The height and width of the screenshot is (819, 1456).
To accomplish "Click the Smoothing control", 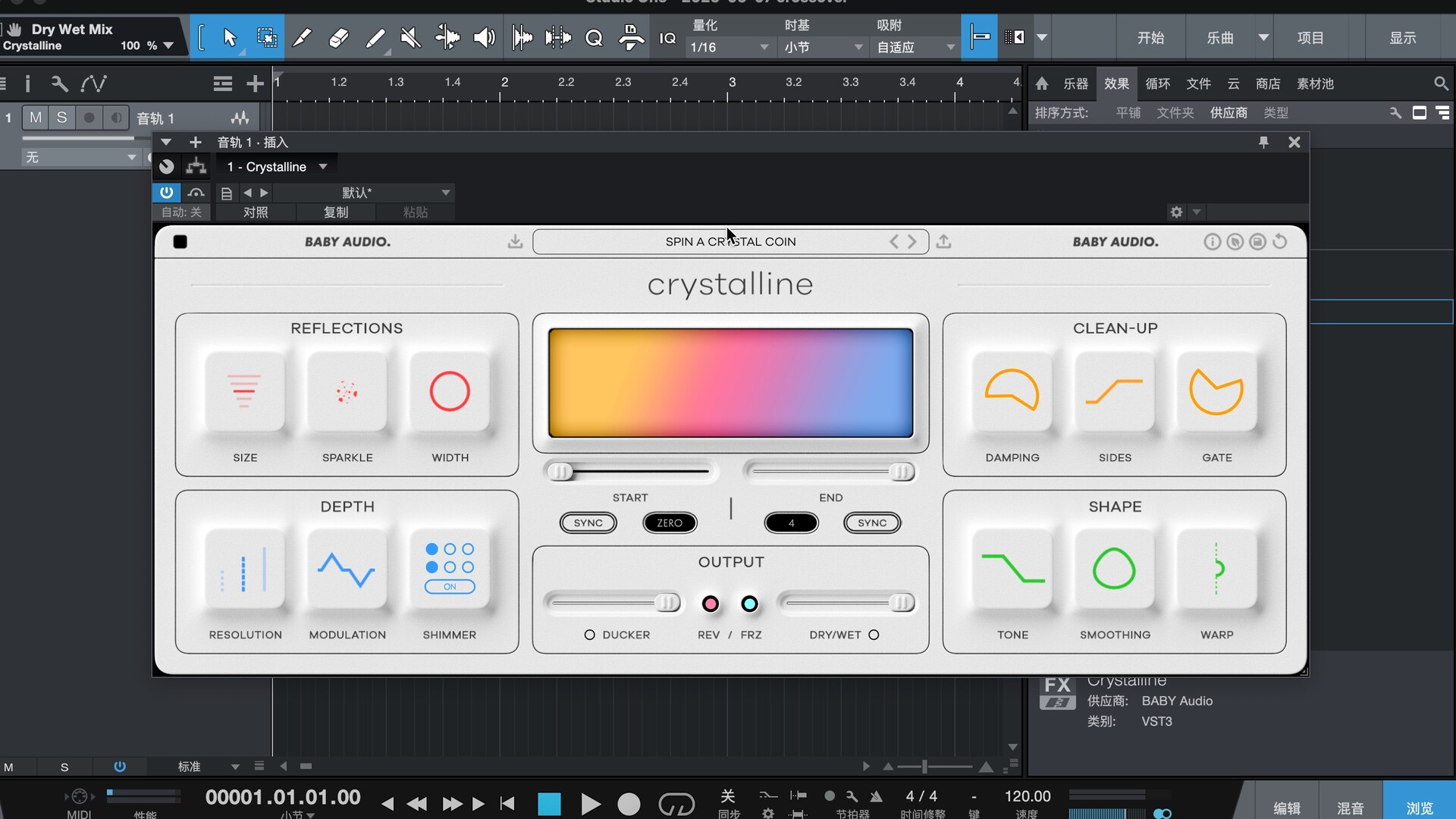I will 1115,570.
